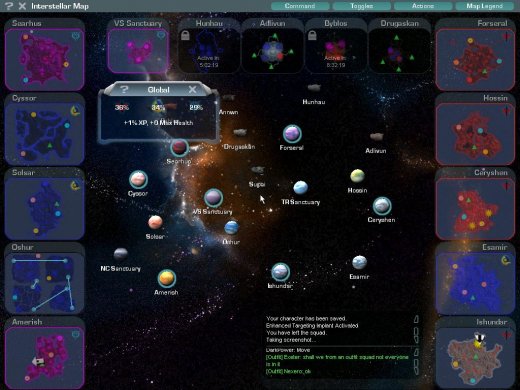Click the Hunhau asteroid icon
520x390 pixels.
[314, 88]
